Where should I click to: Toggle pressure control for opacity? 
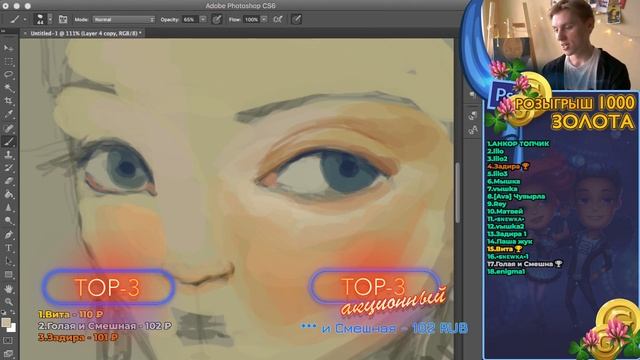click(217, 19)
